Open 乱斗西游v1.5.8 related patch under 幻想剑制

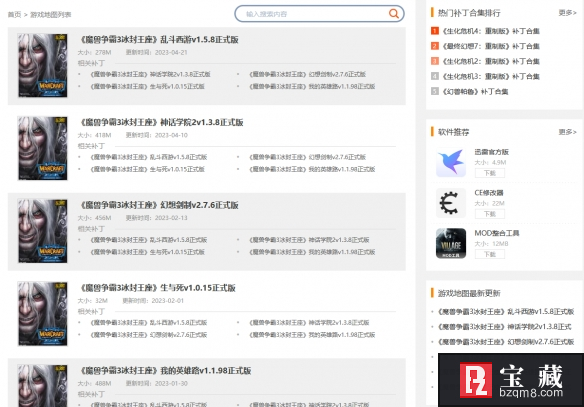[x=149, y=239]
